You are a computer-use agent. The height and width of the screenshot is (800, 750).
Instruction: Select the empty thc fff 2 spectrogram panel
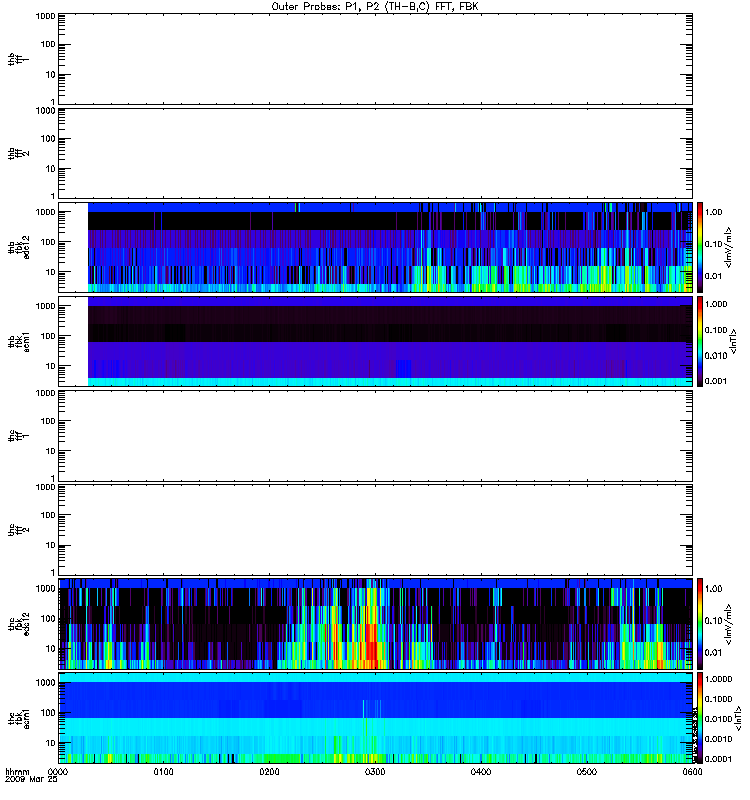coord(376,530)
